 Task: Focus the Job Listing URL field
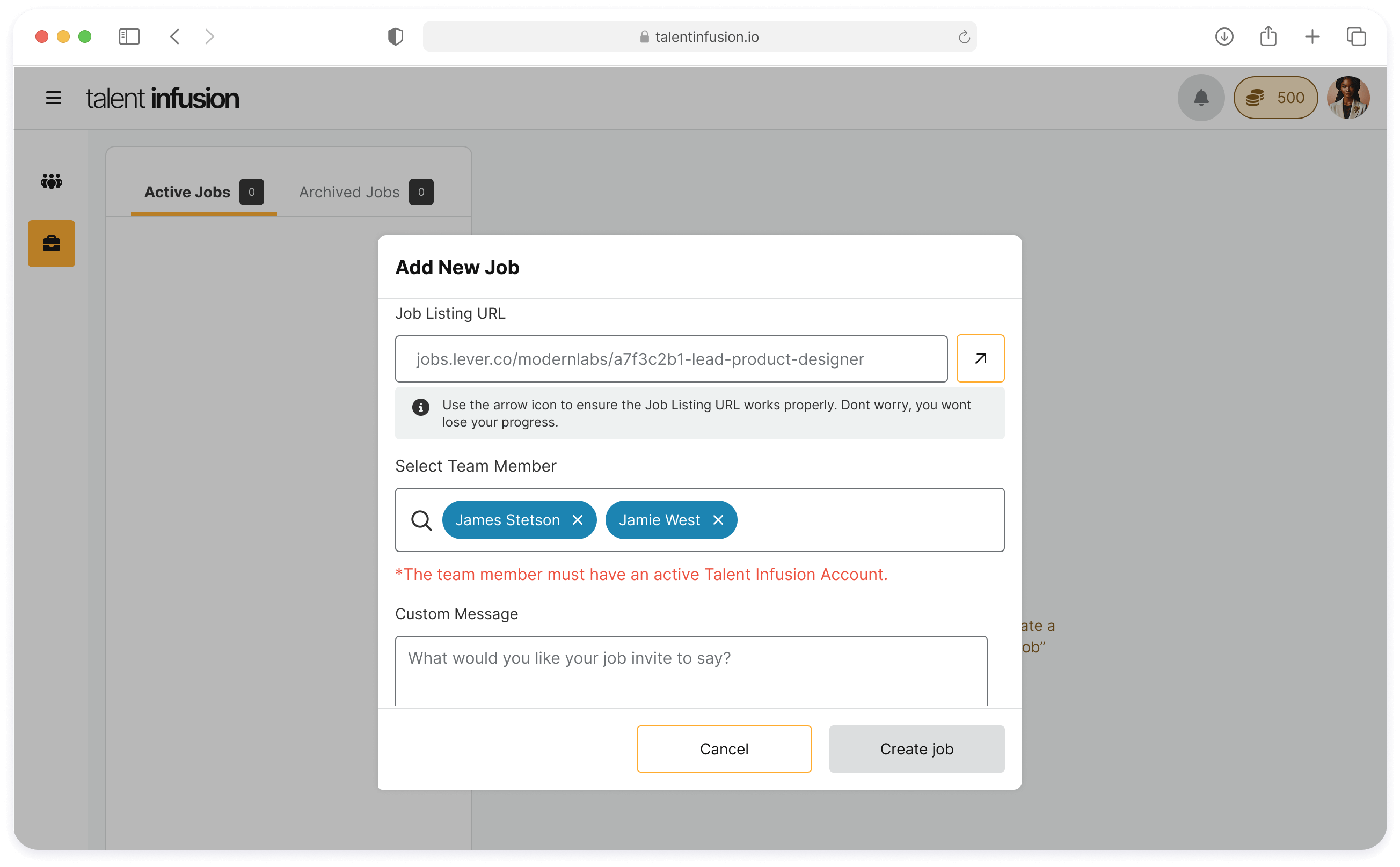tap(670, 359)
